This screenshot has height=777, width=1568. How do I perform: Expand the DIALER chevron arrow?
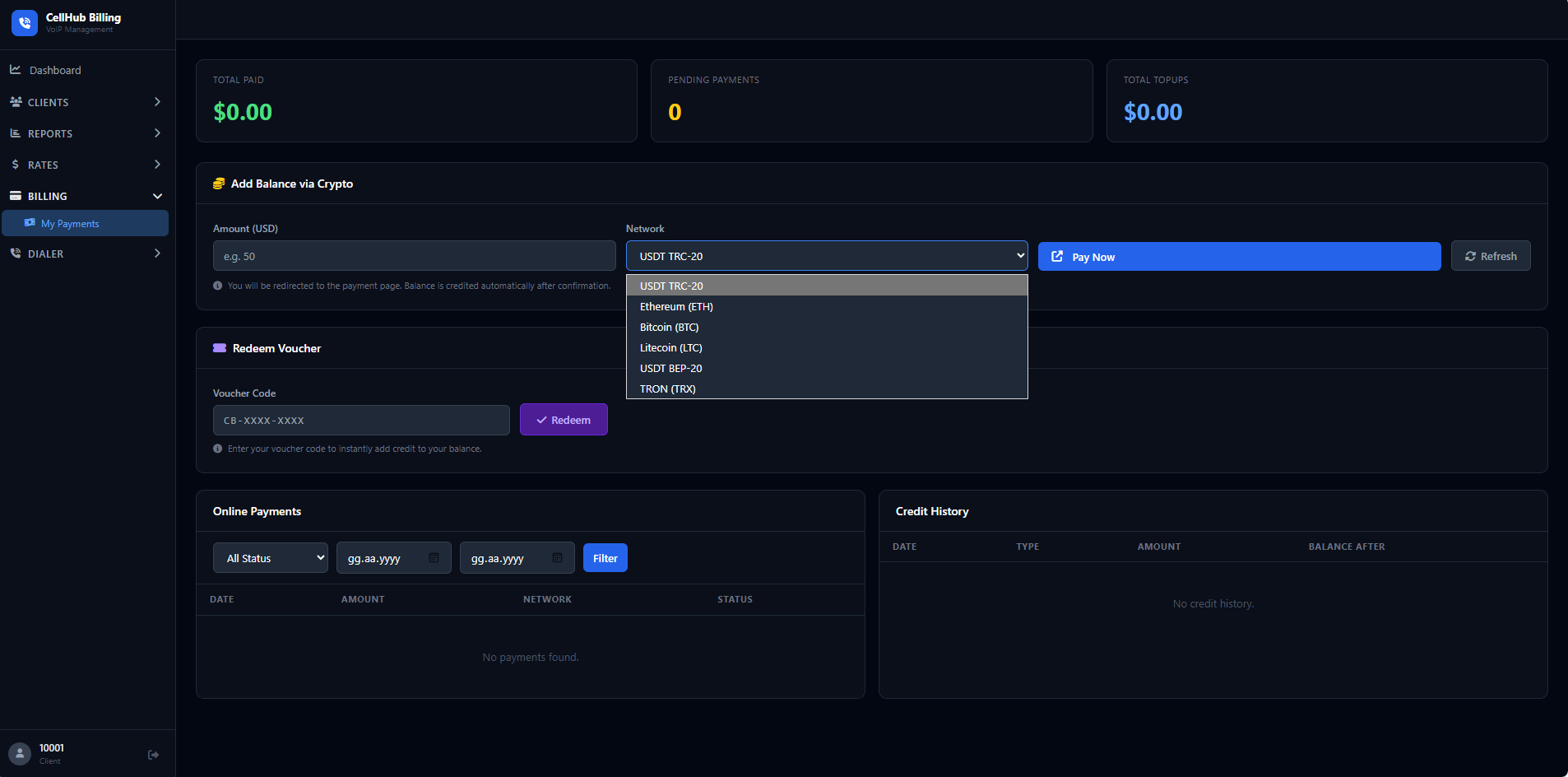pyautogui.click(x=157, y=254)
